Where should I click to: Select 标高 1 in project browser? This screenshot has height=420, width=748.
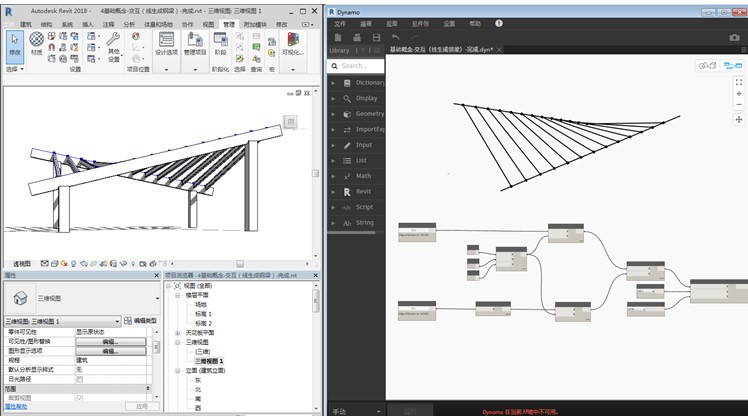203,314
